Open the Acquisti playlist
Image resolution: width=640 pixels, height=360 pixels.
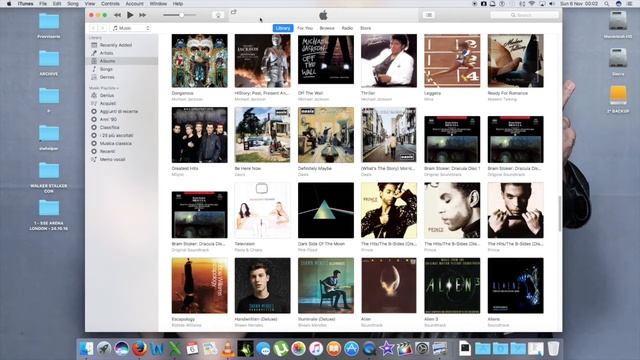[x=122, y=103]
